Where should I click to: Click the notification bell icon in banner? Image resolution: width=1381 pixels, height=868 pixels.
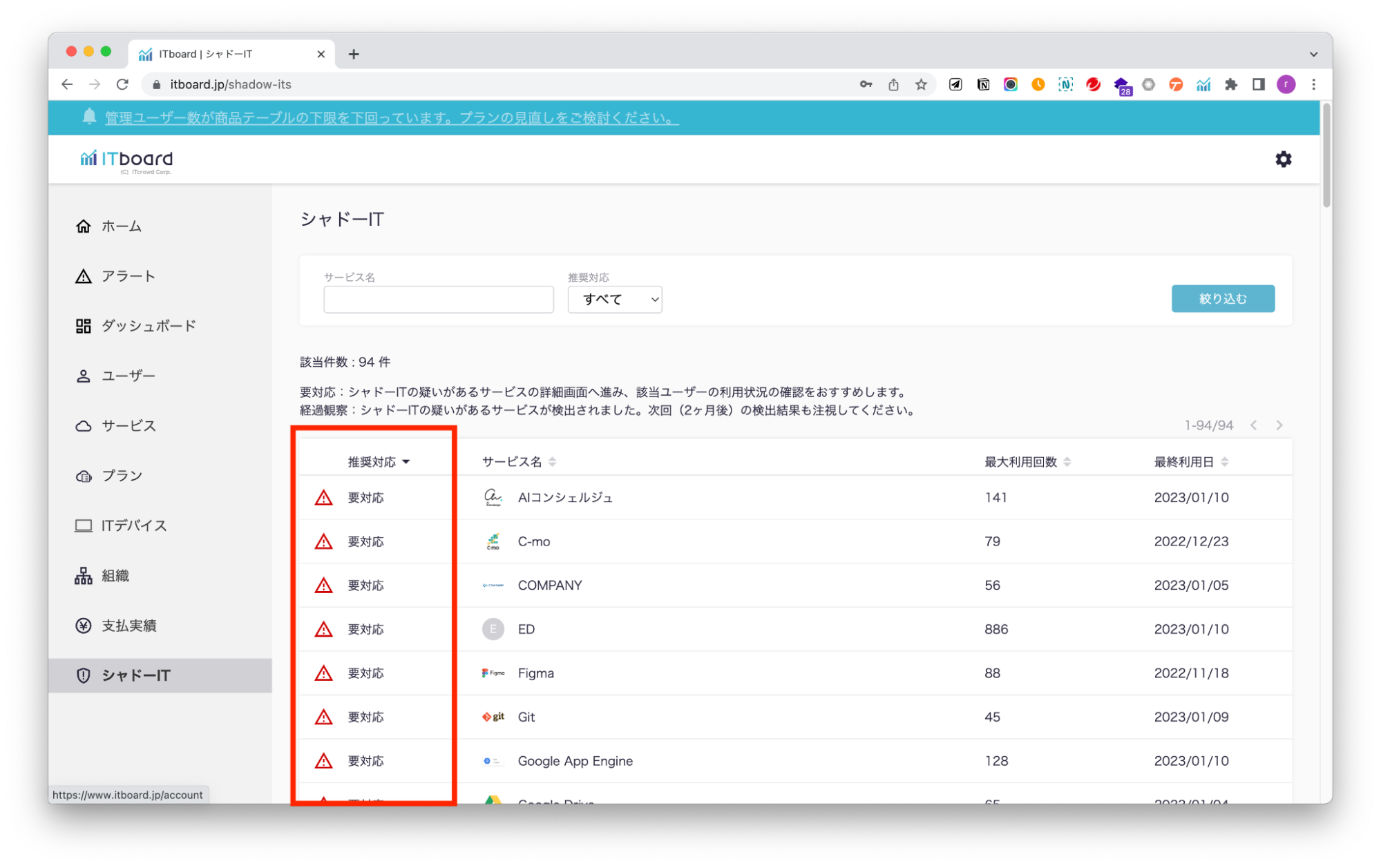click(x=89, y=117)
